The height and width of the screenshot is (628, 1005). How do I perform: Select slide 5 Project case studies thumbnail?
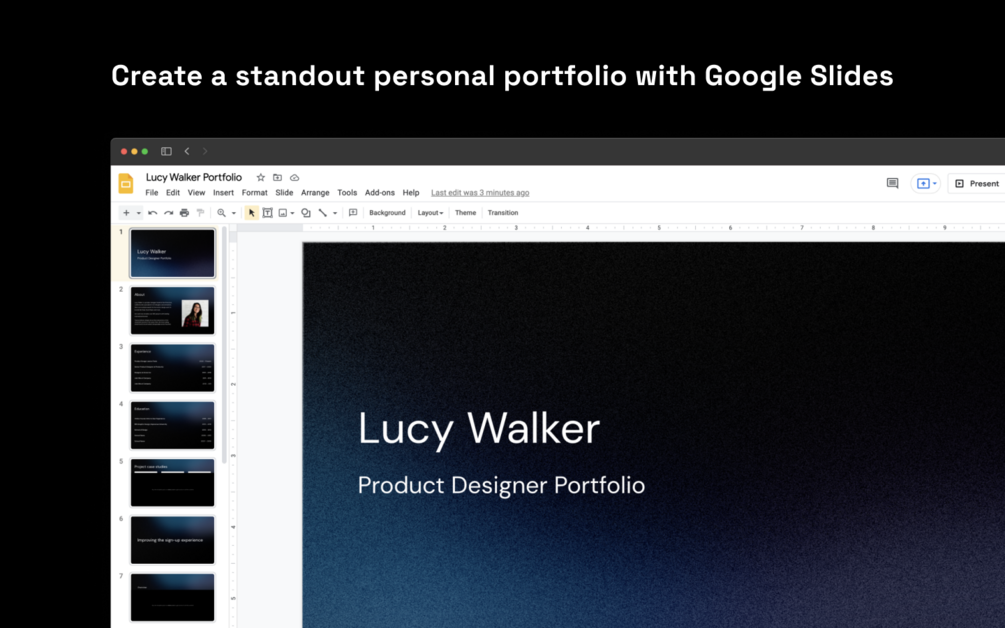tap(172, 483)
